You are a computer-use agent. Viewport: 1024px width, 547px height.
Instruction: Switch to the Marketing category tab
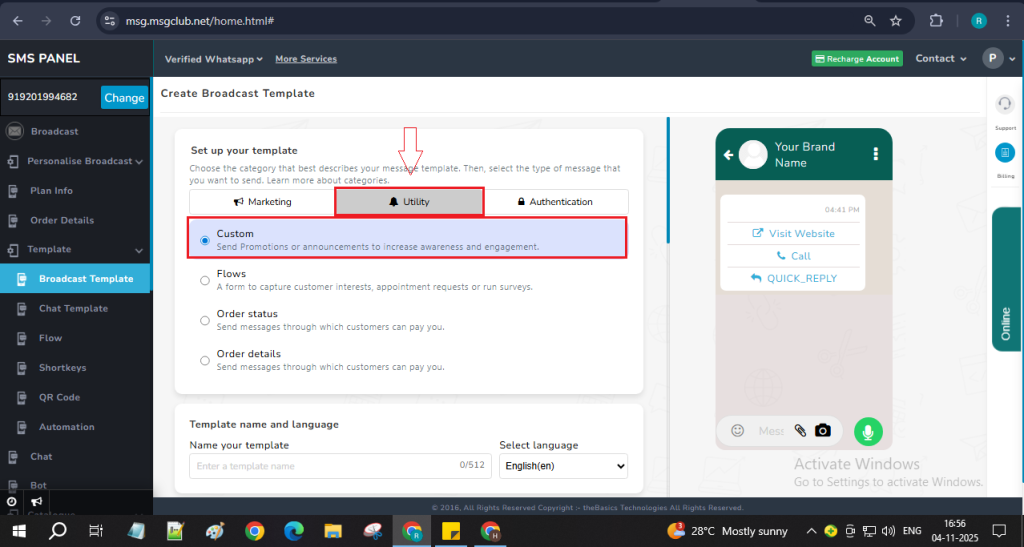(x=263, y=202)
